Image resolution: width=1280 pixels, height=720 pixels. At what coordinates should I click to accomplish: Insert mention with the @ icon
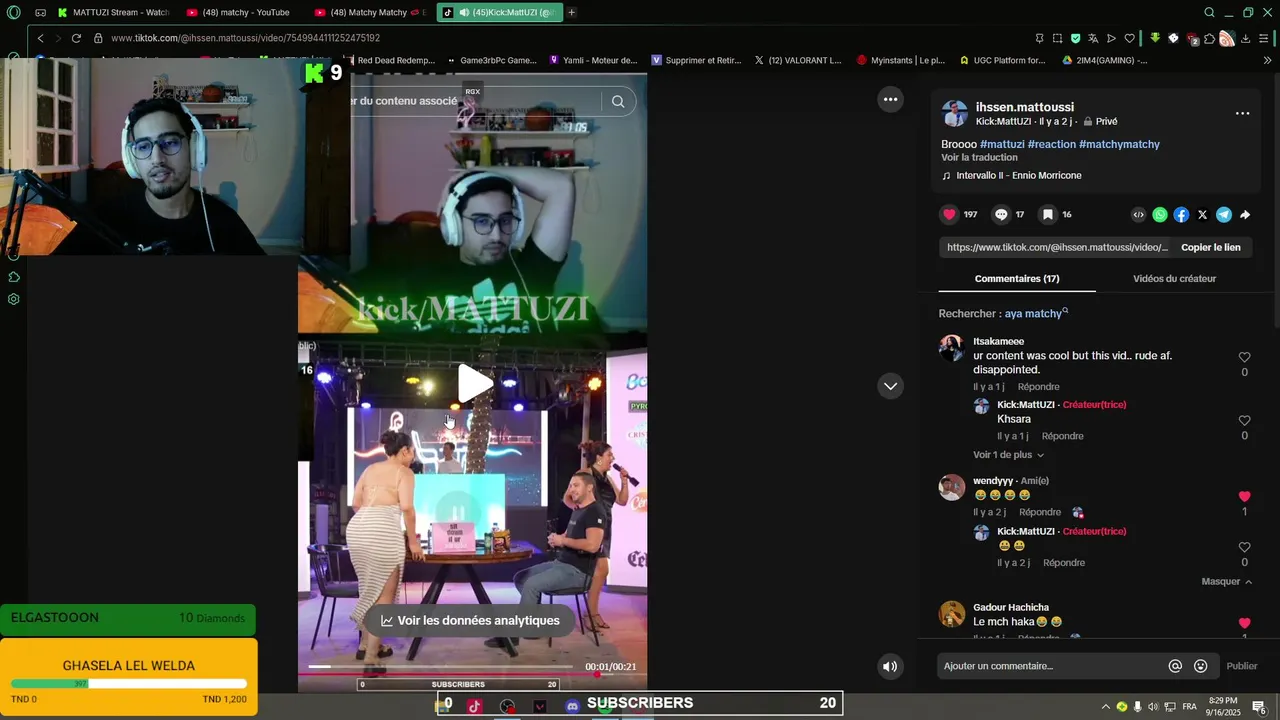pyautogui.click(x=1175, y=666)
